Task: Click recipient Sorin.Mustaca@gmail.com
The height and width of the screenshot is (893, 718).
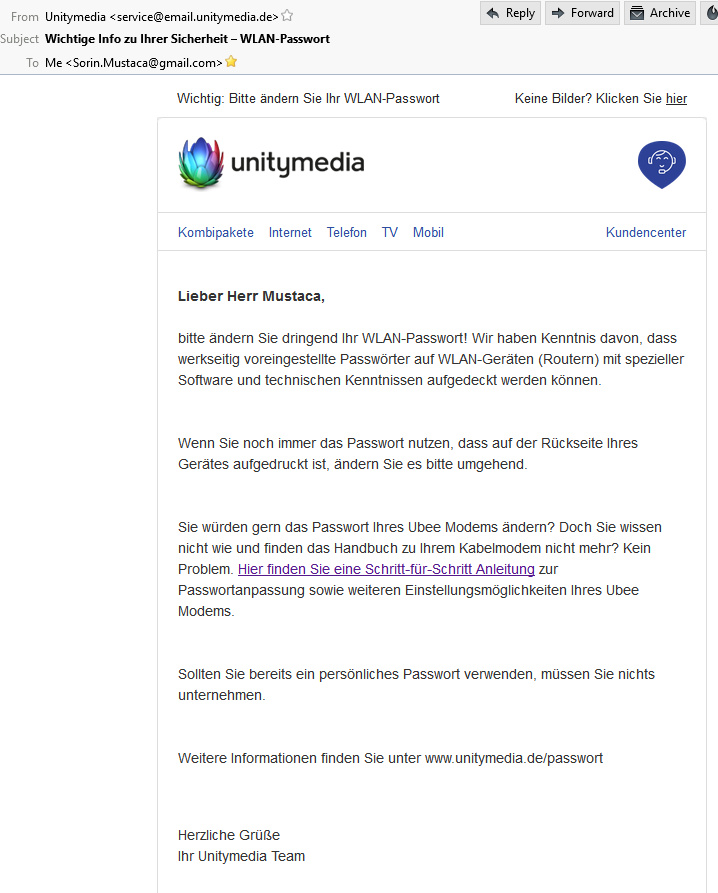Action: pos(144,63)
